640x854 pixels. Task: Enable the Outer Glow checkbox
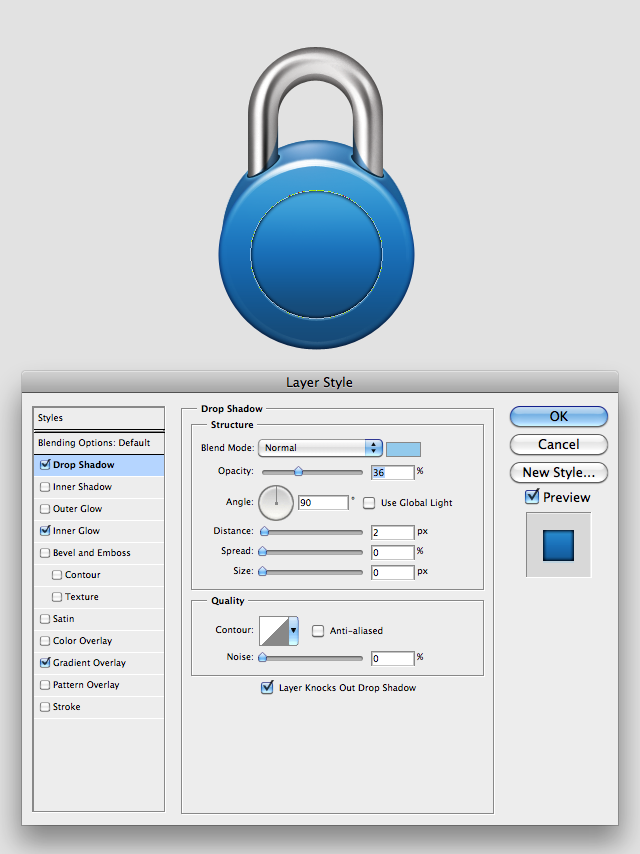point(45,509)
